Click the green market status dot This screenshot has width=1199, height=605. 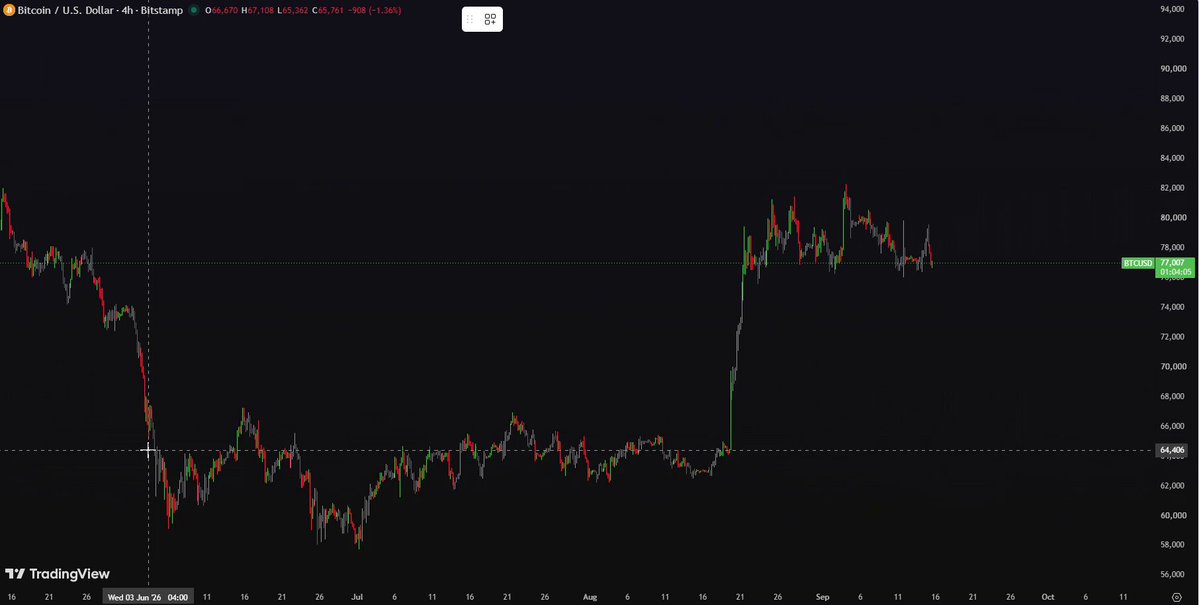(193, 11)
